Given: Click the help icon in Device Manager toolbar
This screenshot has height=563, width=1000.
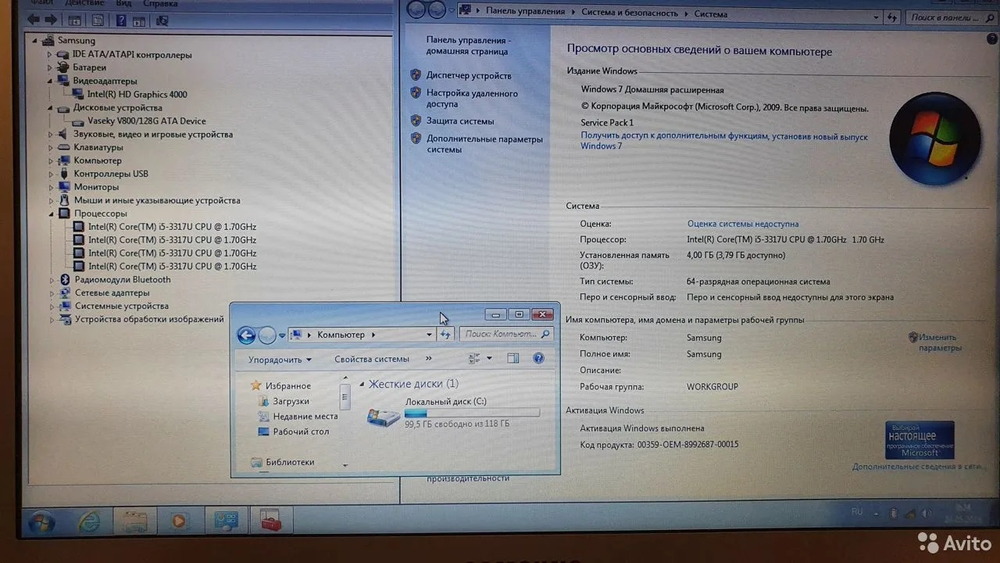Looking at the screenshot, I should click(121, 20).
